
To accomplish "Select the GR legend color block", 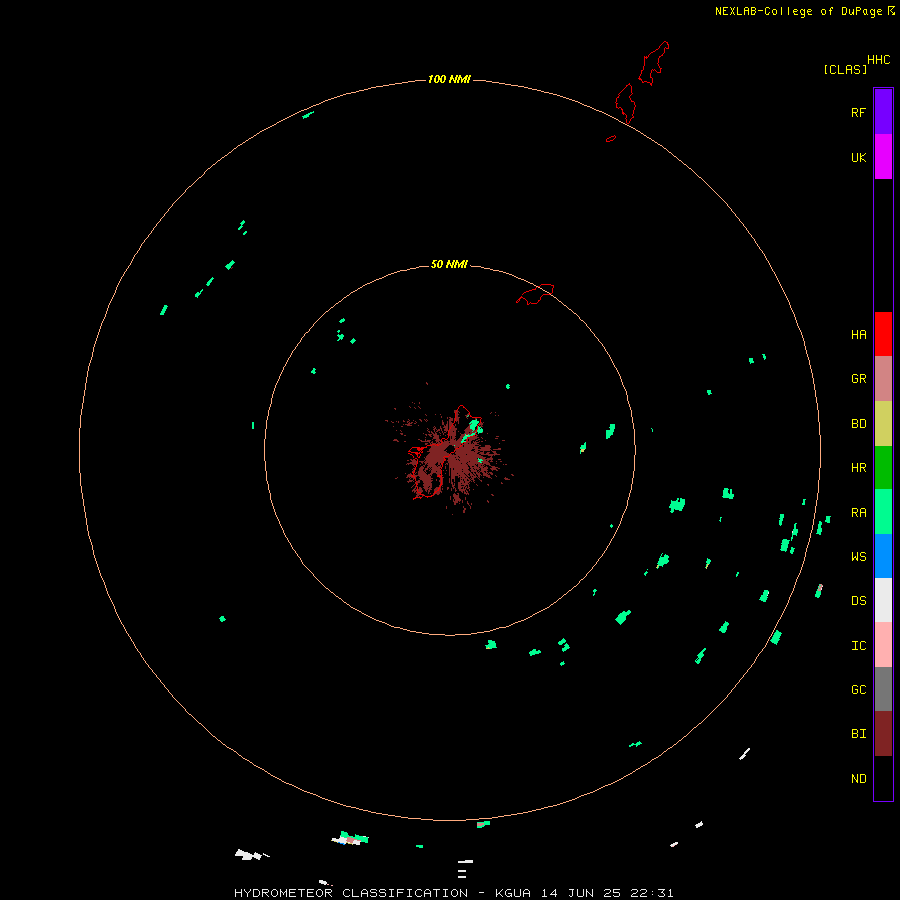I will tap(883, 379).
